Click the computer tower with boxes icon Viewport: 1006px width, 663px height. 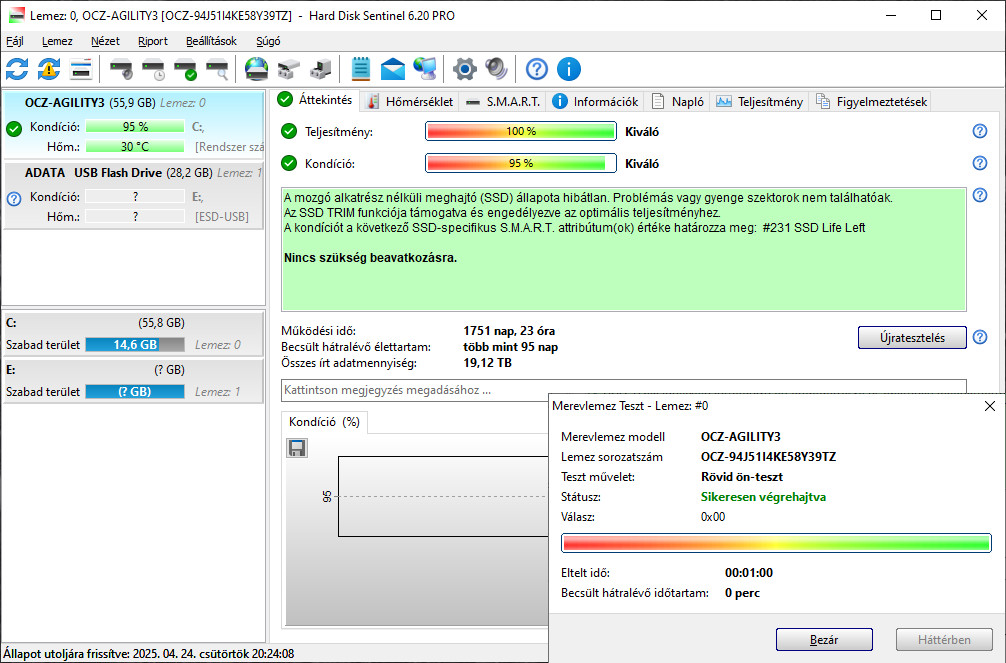[x=321, y=69]
